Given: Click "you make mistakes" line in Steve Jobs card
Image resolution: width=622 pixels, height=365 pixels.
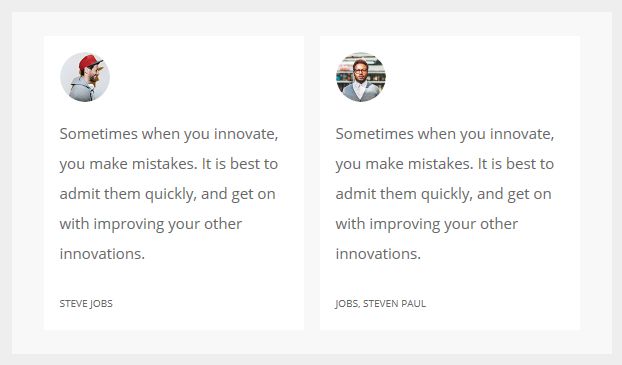Looking at the screenshot, I should pyautogui.click(x=169, y=164).
